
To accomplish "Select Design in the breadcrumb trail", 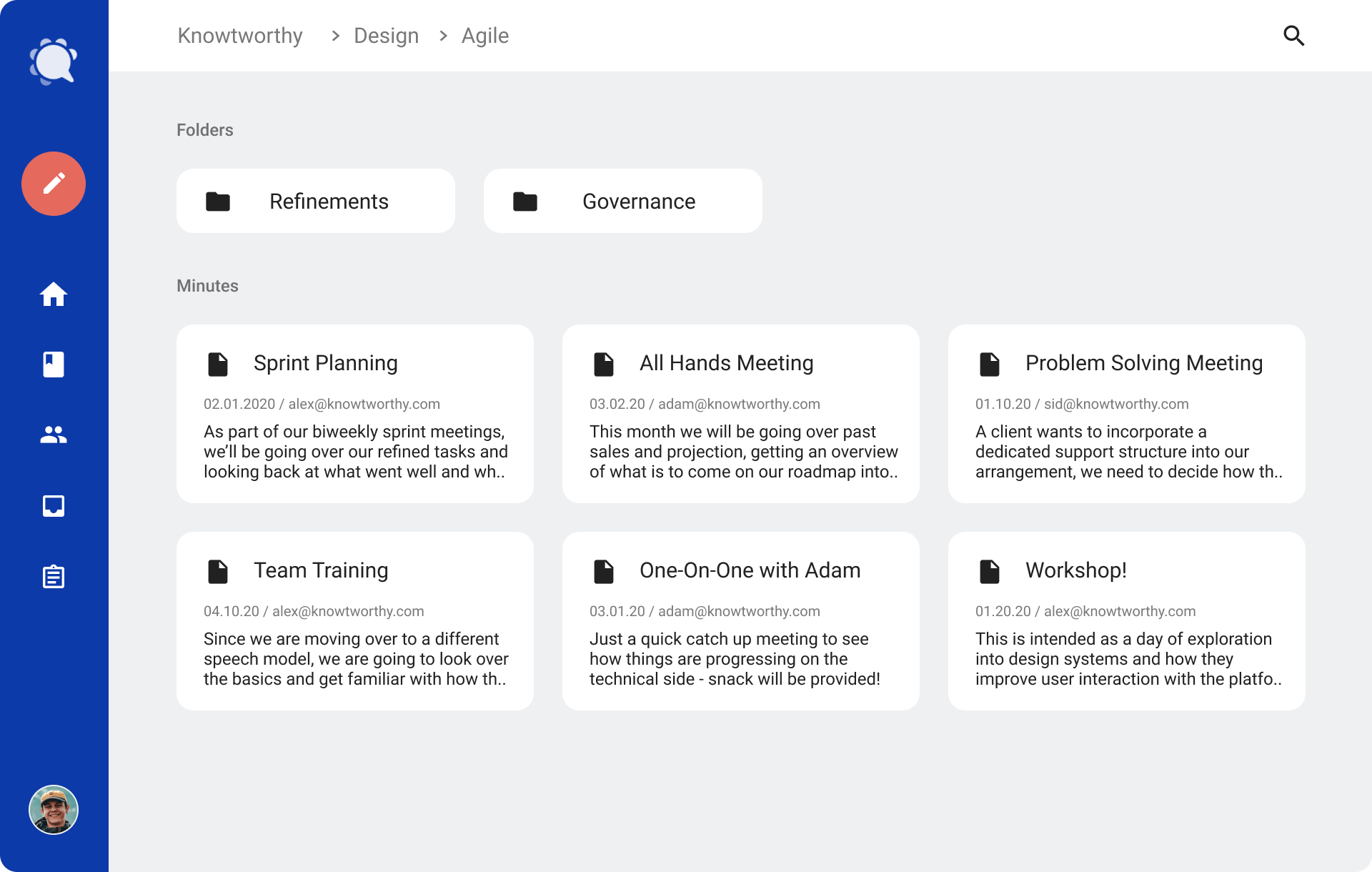I will coord(386,35).
